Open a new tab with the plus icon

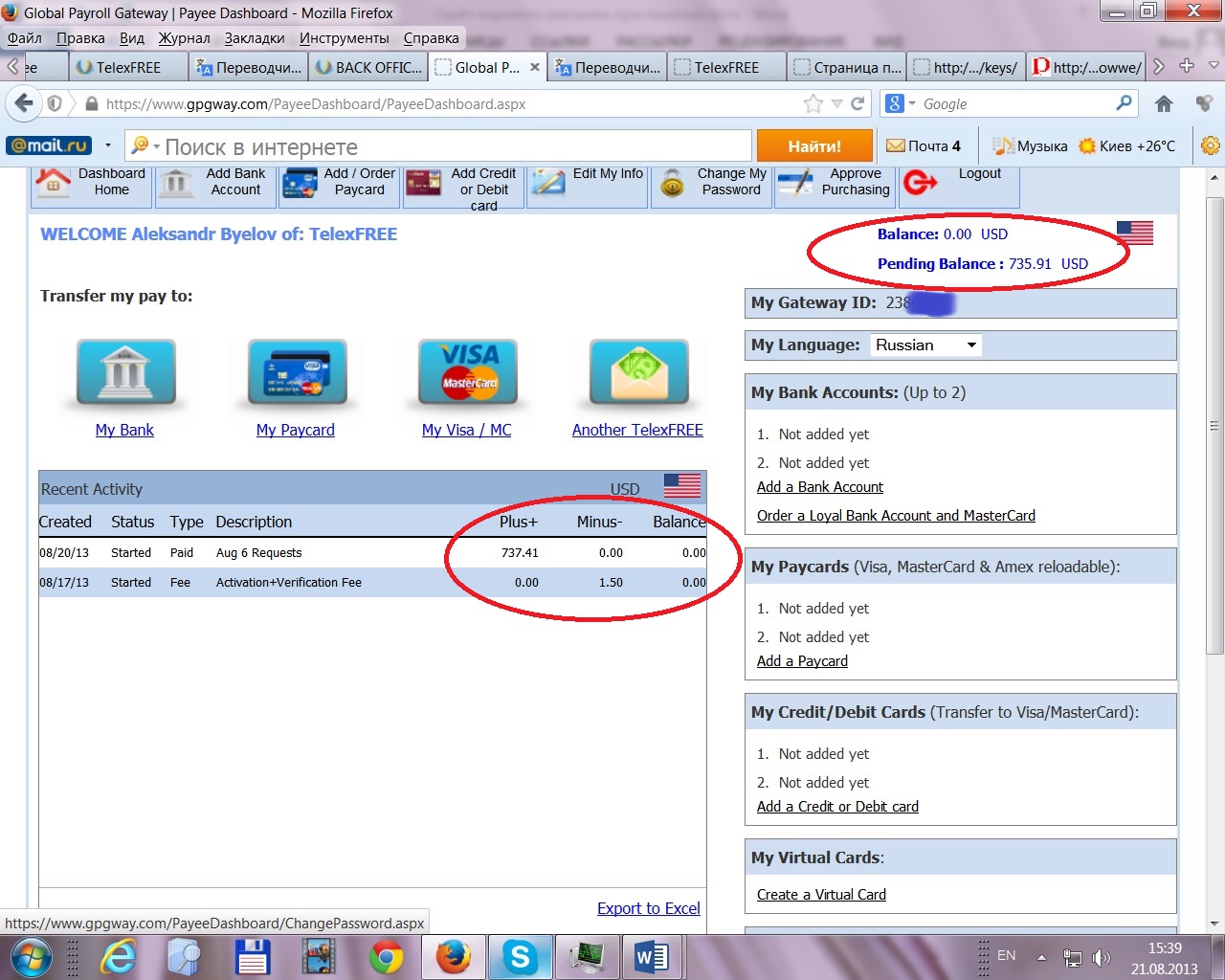1187,66
